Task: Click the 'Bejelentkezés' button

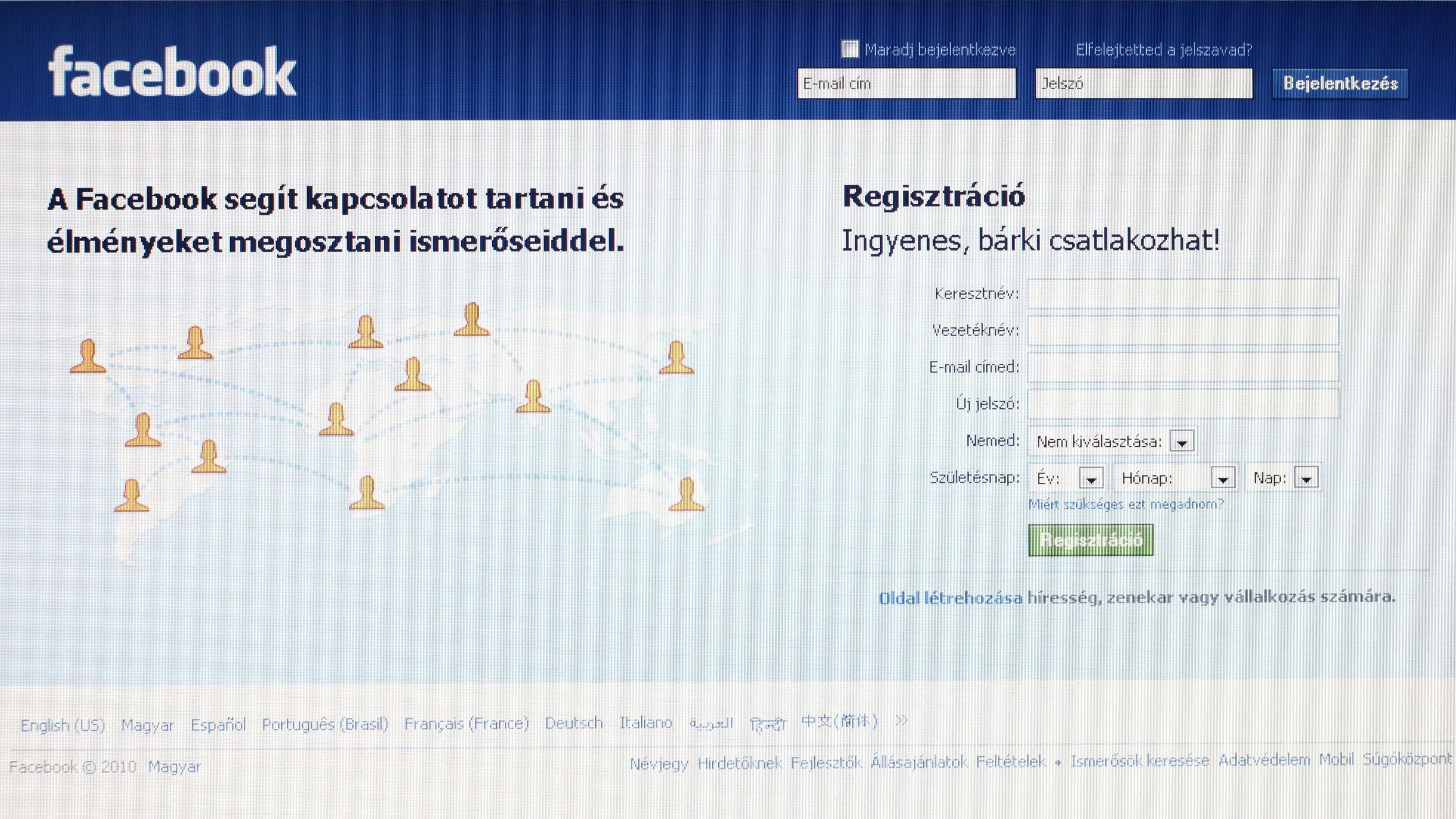Action: 1340,84
